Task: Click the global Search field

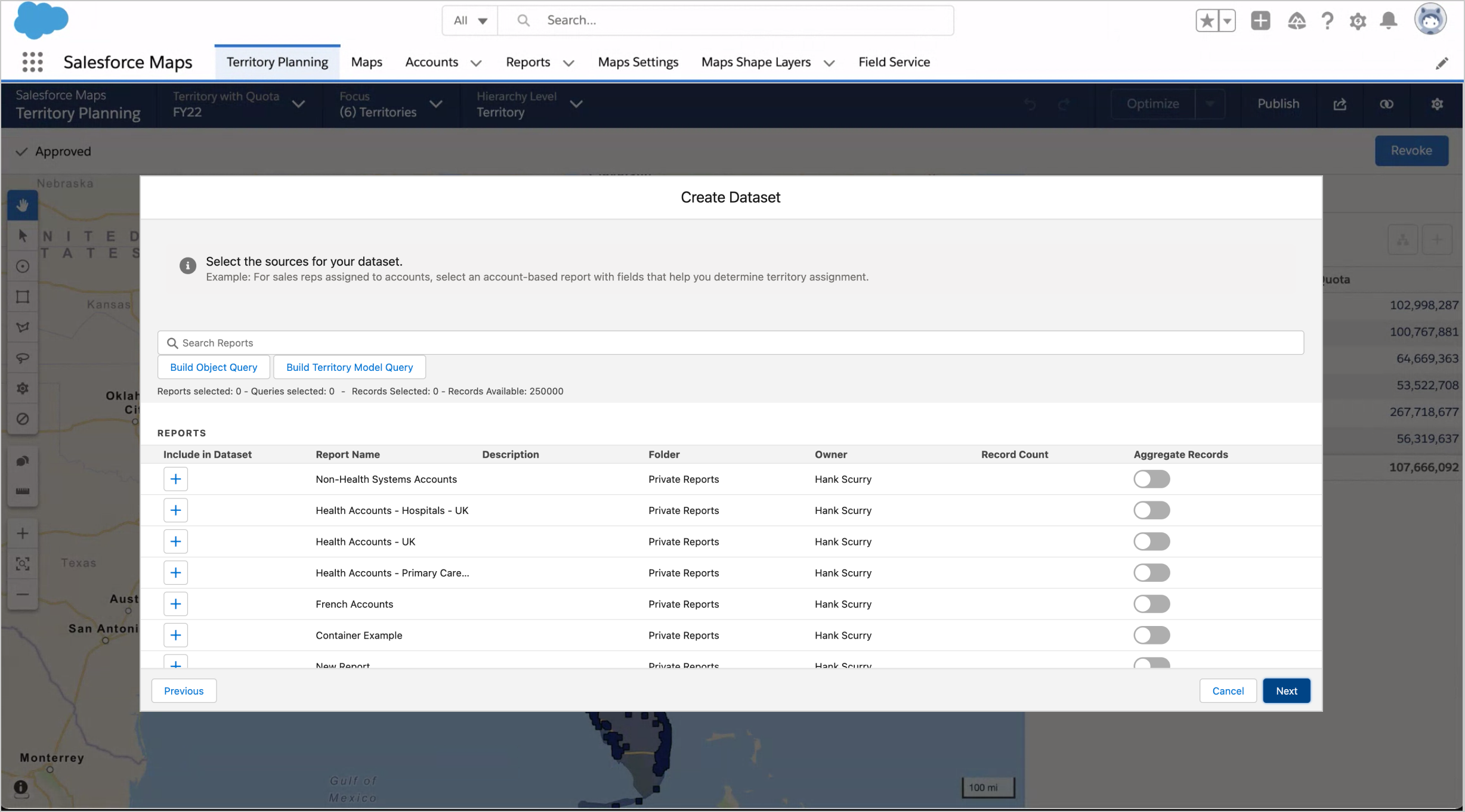Action: (725, 21)
